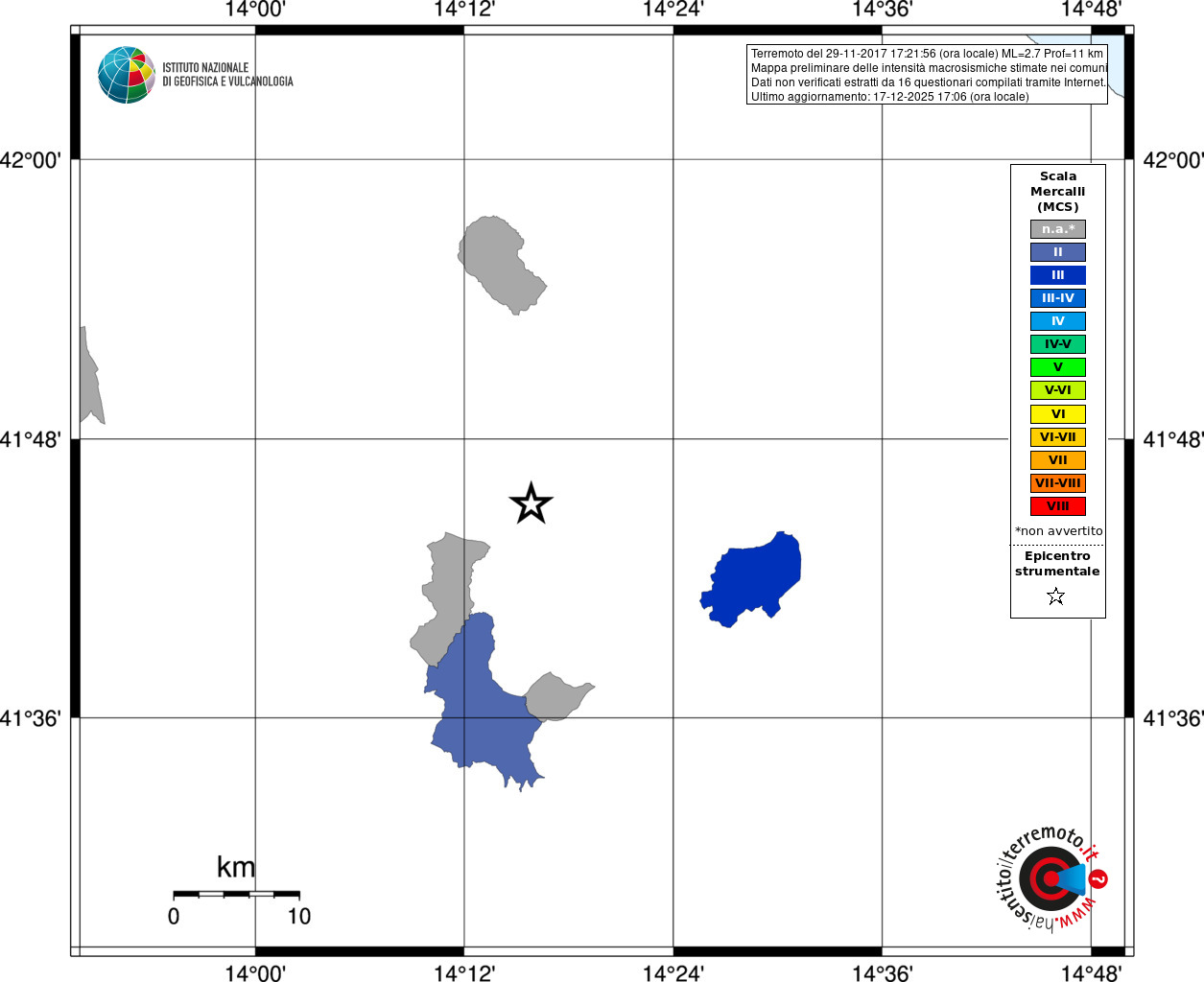Click 'Mappa preliminare delle intensità' line
Image resolution: width=1204 pixels, height=982 pixels.
point(929,68)
